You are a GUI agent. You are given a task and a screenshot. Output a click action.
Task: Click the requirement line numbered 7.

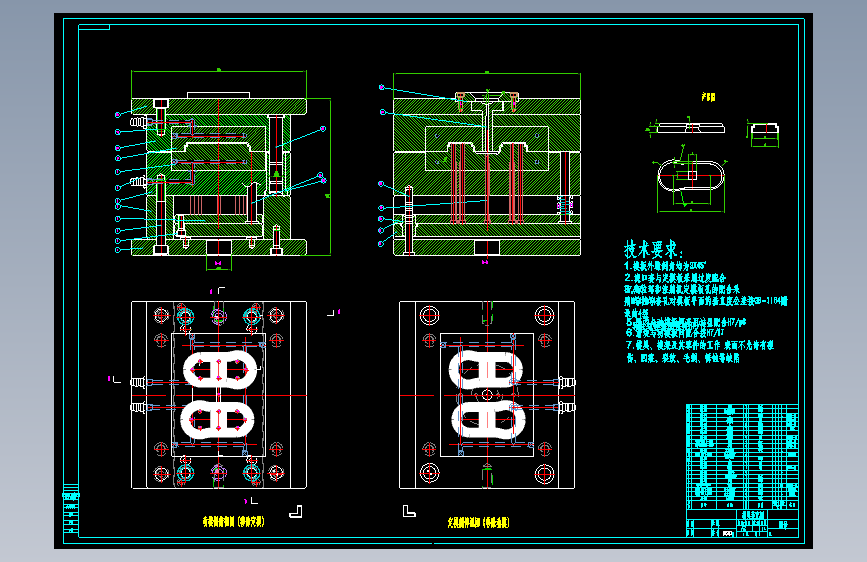(699, 345)
